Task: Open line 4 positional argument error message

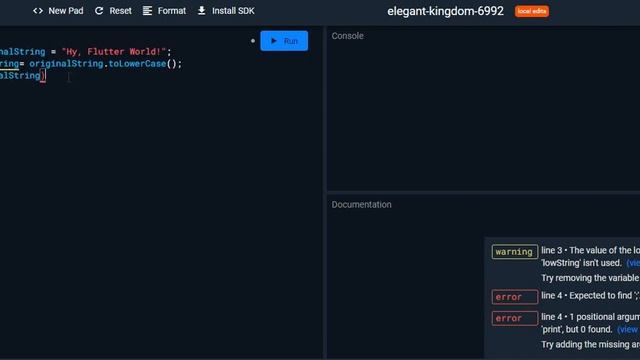Action: click(x=590, y=323)
